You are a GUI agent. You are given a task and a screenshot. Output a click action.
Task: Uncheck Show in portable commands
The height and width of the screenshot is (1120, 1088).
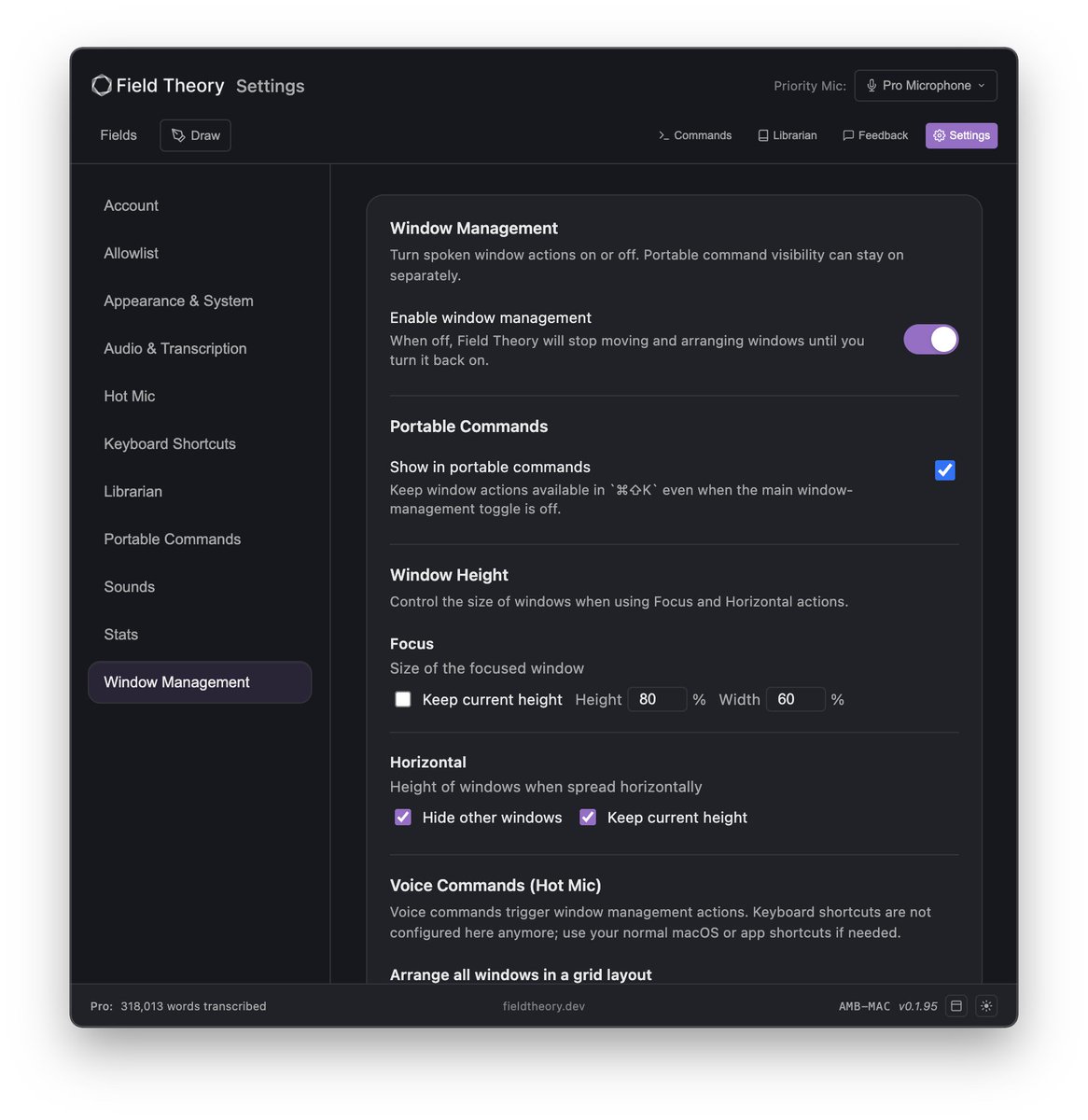[x=945, y=470]
